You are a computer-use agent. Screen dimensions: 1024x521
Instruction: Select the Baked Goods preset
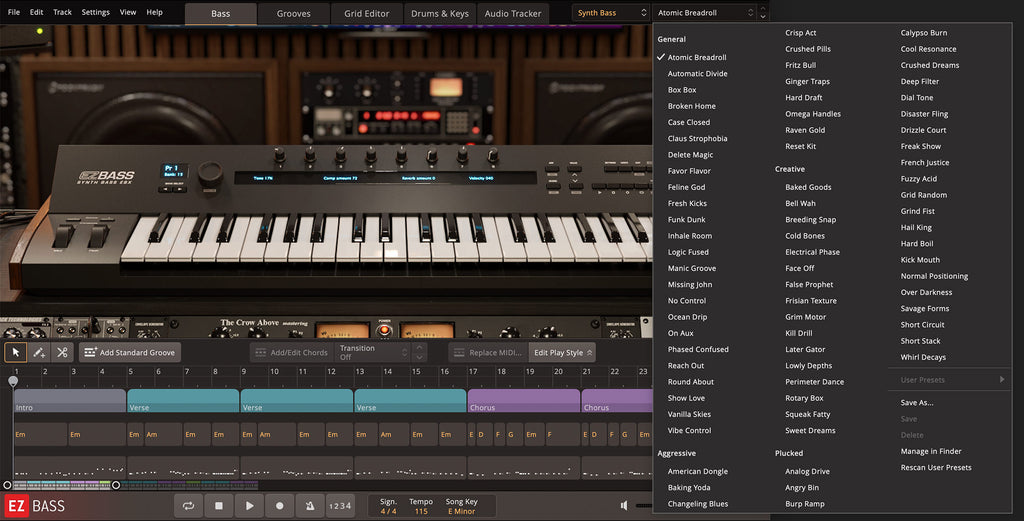pyautogui.click(x=808, y=187)
